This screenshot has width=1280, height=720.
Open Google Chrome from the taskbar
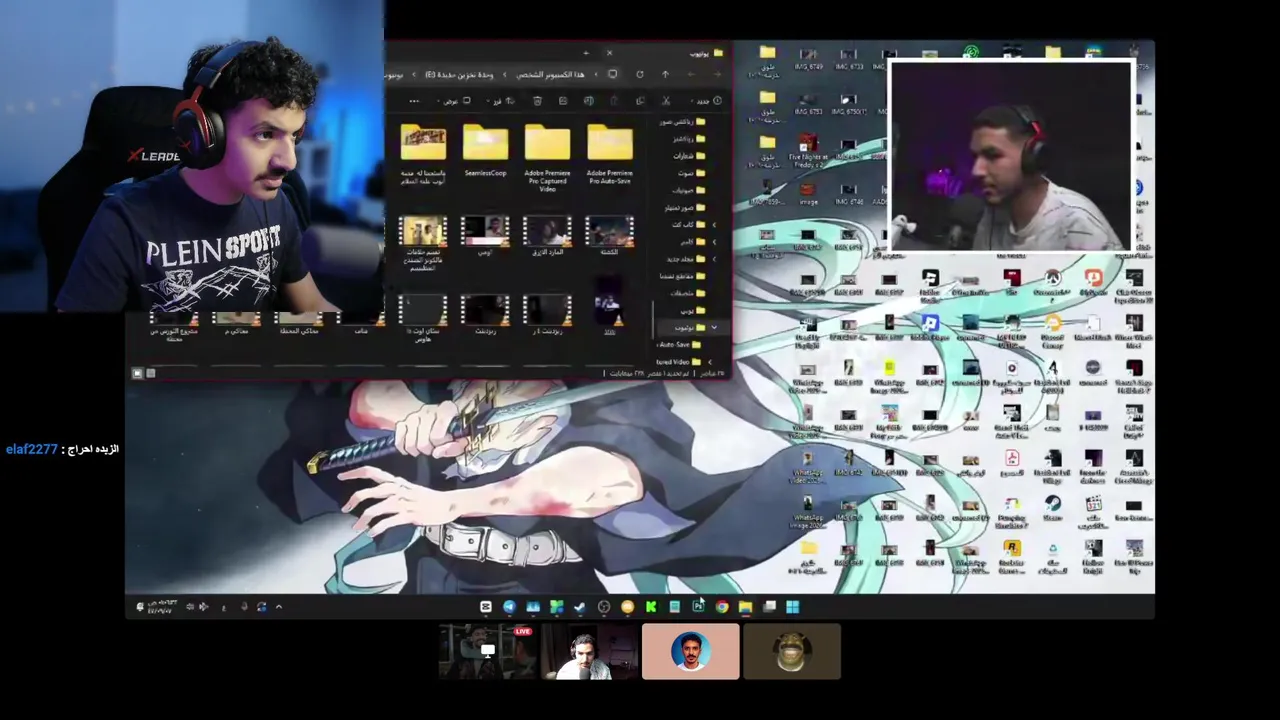point(722,607)
